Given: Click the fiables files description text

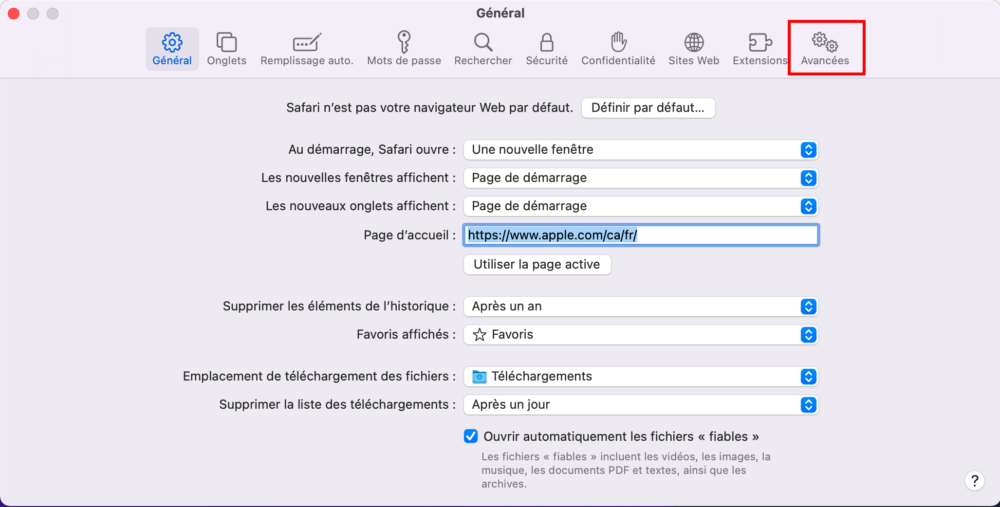Looking at the screenshot, I should pyautogui.click(x=626, y=471).
